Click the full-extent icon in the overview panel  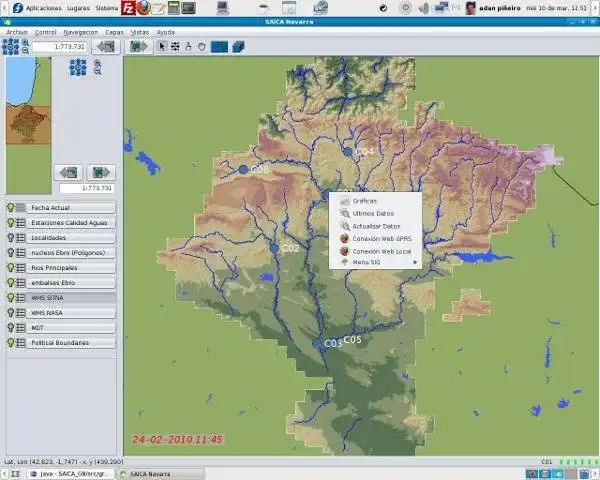[x=78, y=67]
